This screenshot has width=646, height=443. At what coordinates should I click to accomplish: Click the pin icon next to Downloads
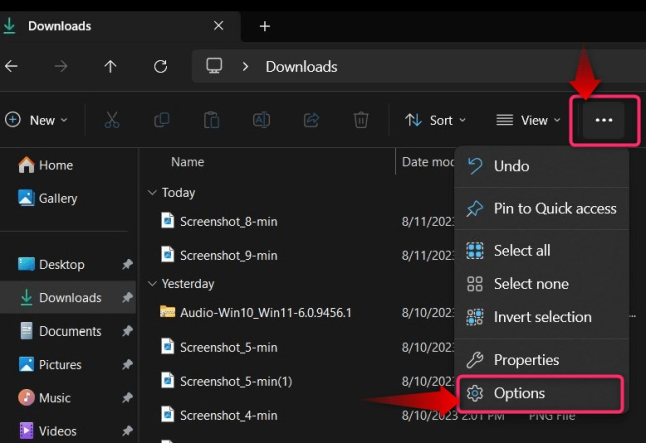127,298
